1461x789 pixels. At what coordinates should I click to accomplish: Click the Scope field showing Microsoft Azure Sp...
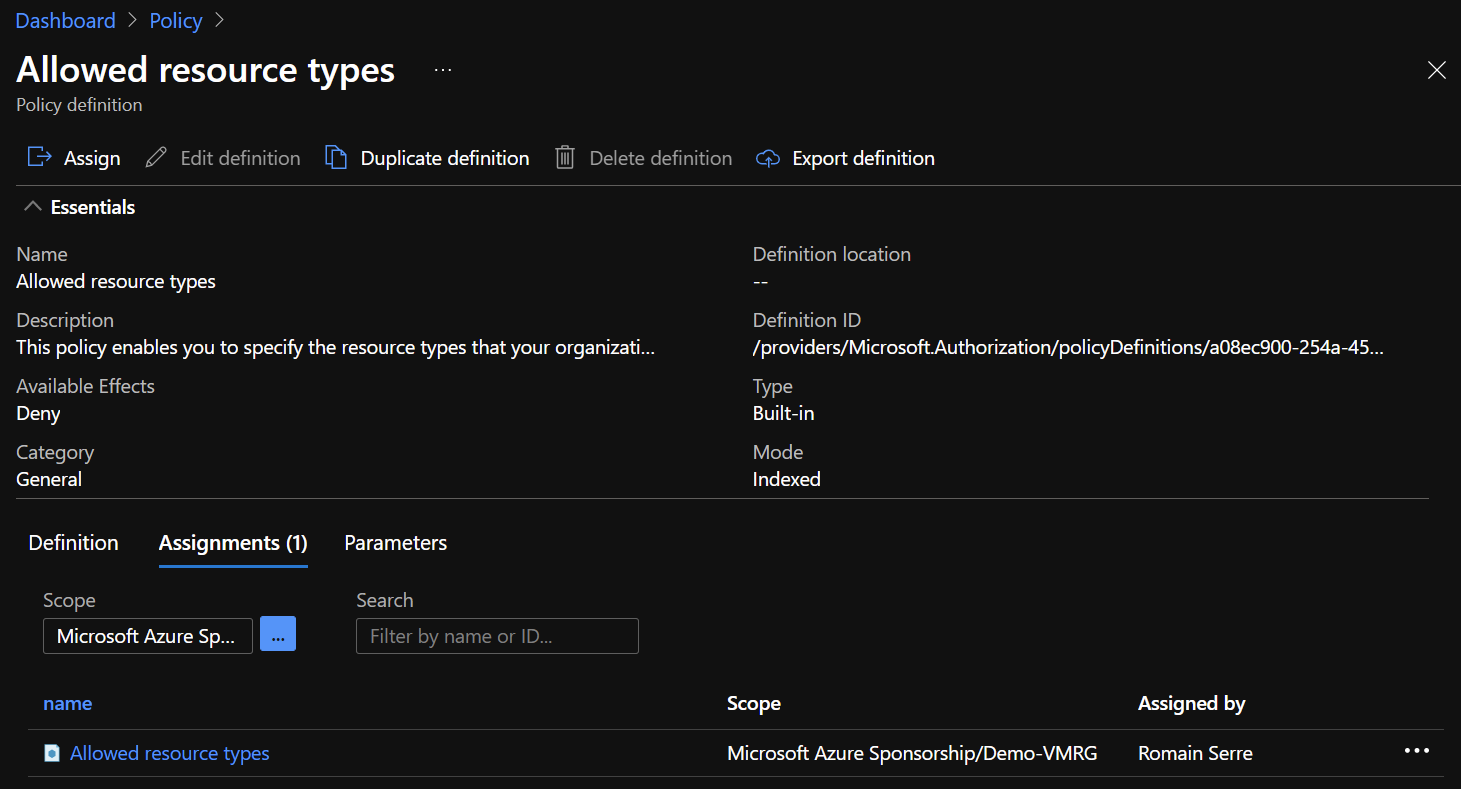click(x=148, y=636)
